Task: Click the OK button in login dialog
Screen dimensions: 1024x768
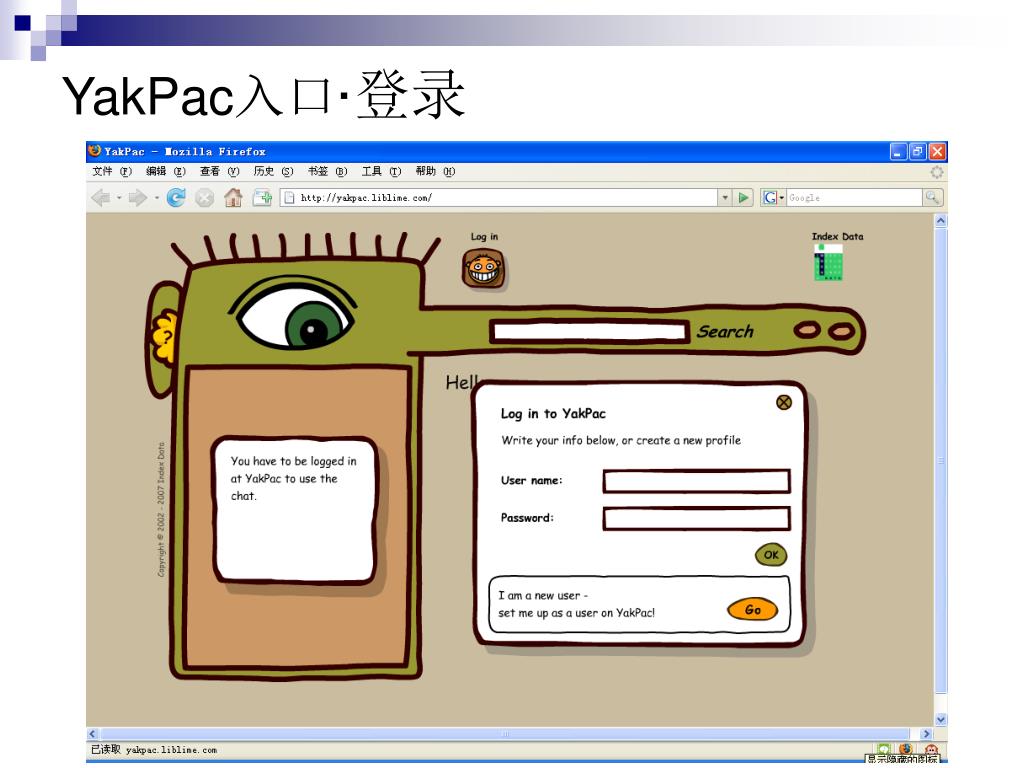Action: (x=771, y=554)
